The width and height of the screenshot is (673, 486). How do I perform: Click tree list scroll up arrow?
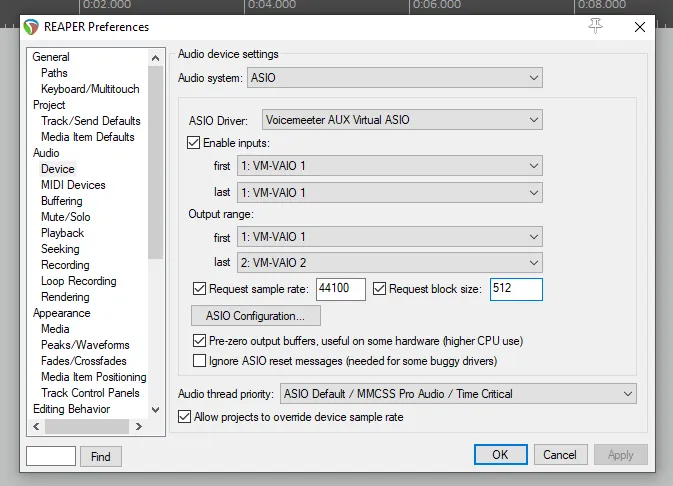pos(155,58)
